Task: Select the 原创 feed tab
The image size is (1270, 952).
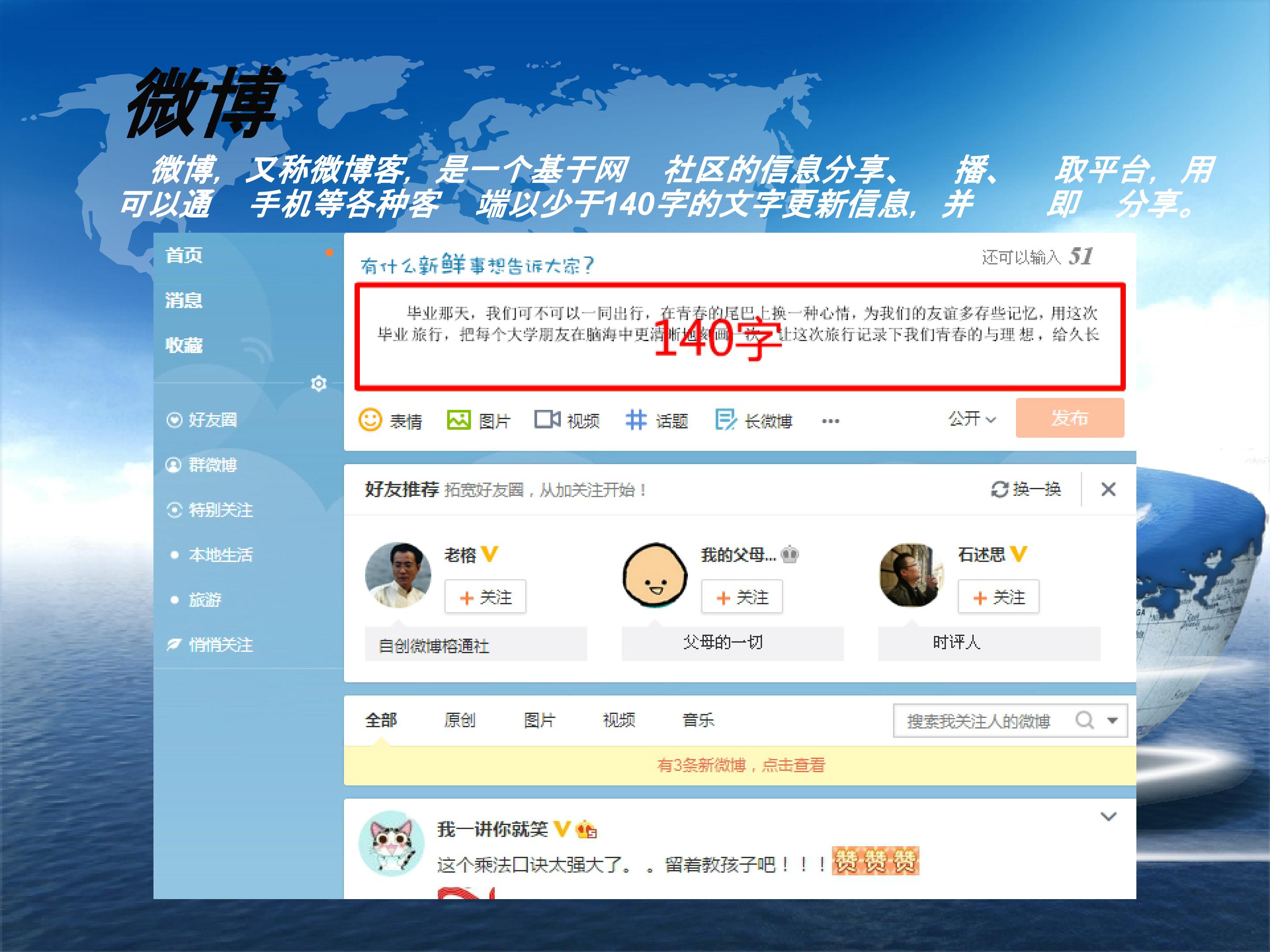Action: coord(460,720)
